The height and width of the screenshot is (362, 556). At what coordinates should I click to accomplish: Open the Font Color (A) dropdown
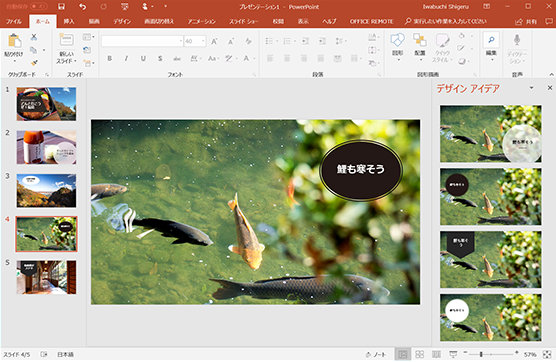click(x=249, y=59)
